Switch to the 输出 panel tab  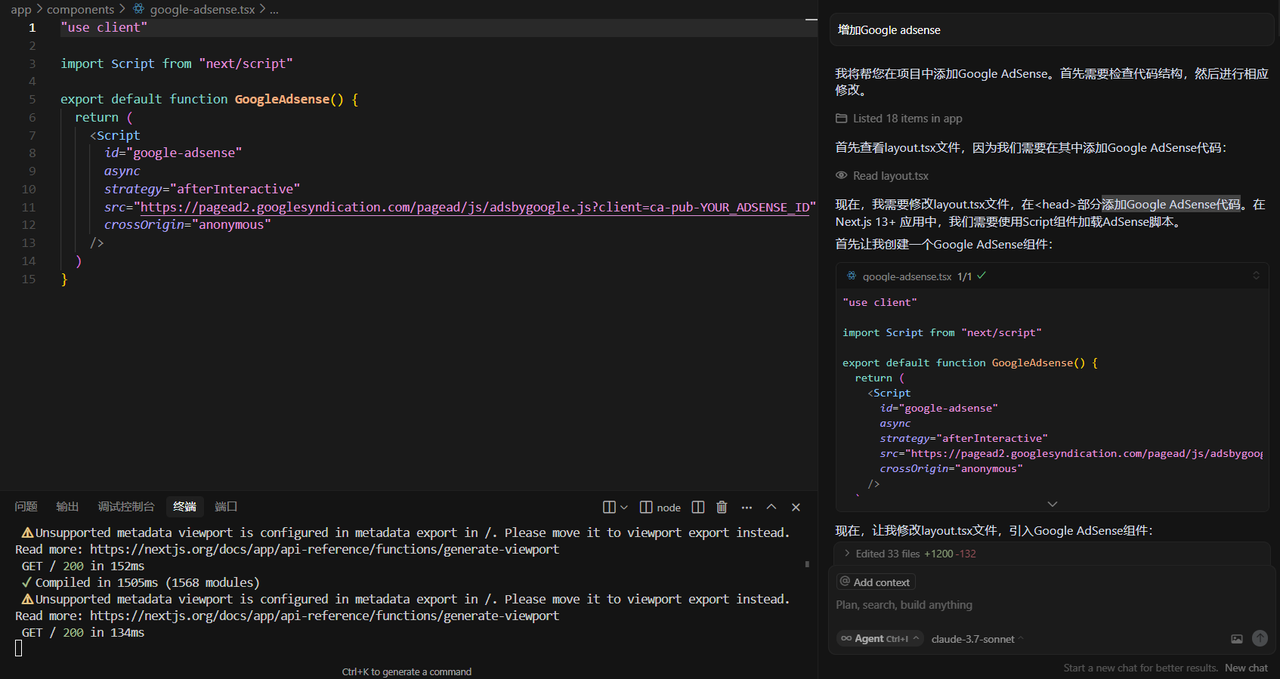(x=67, y=507)
